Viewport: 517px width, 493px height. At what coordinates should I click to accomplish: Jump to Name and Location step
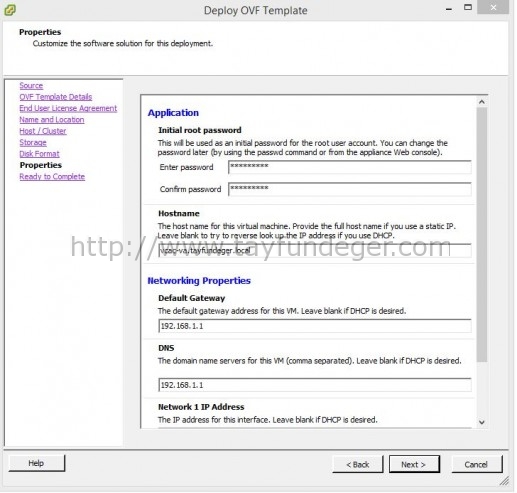click(52, 120)
